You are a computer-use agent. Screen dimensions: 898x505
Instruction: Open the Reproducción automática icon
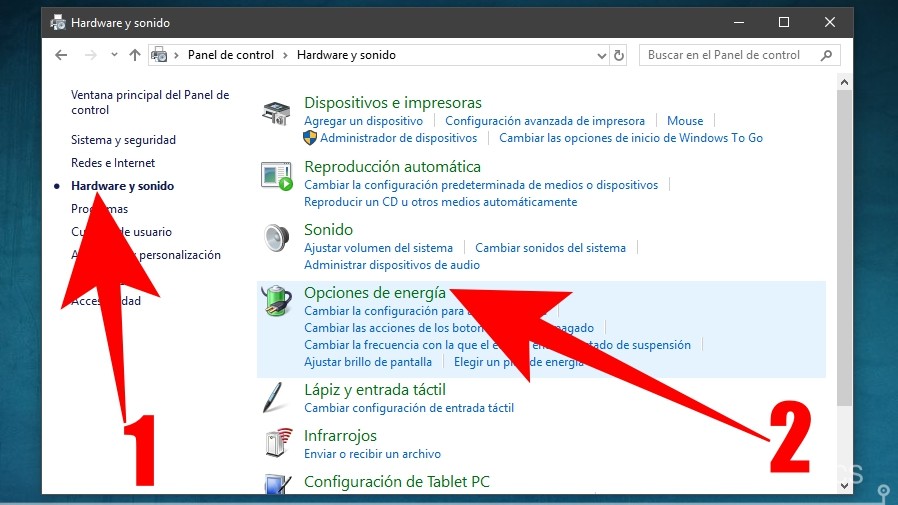(x=277, y=176)
